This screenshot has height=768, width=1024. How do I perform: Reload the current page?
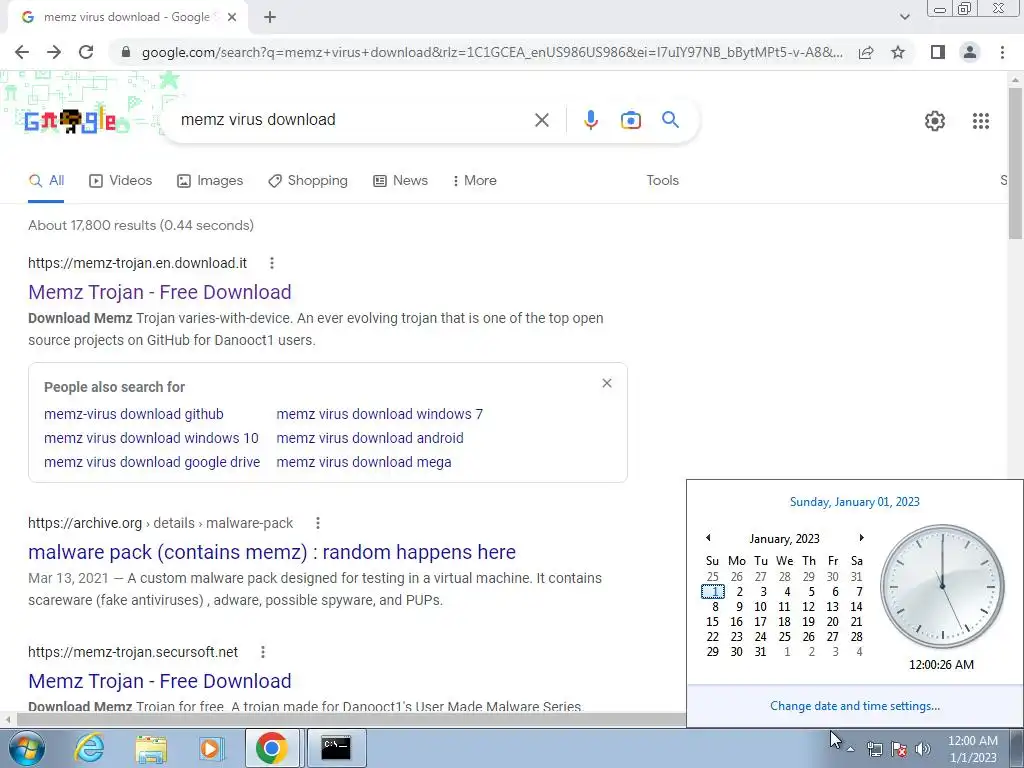(x=86, y=52)
